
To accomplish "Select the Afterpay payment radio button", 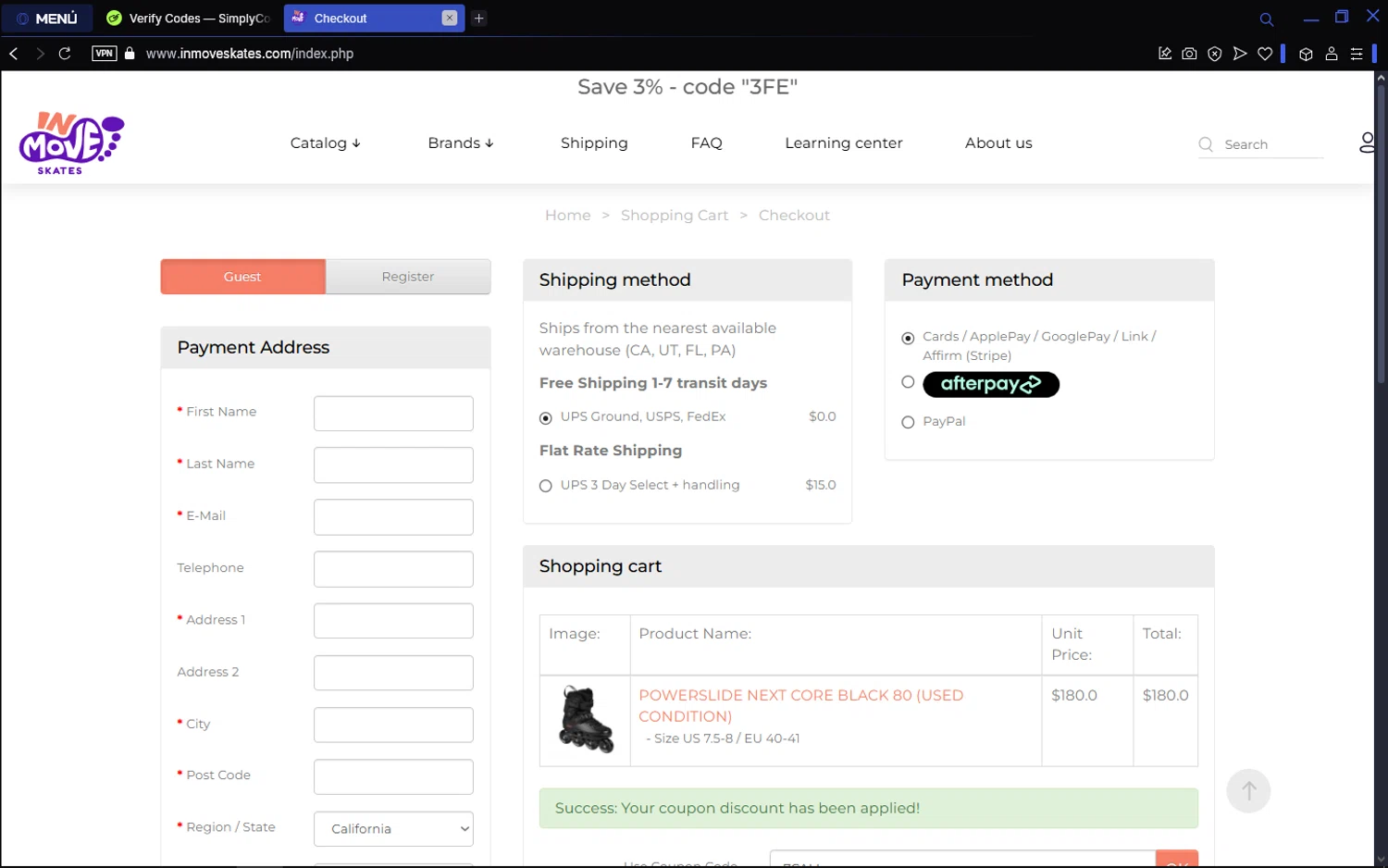I will pos(908,382).
